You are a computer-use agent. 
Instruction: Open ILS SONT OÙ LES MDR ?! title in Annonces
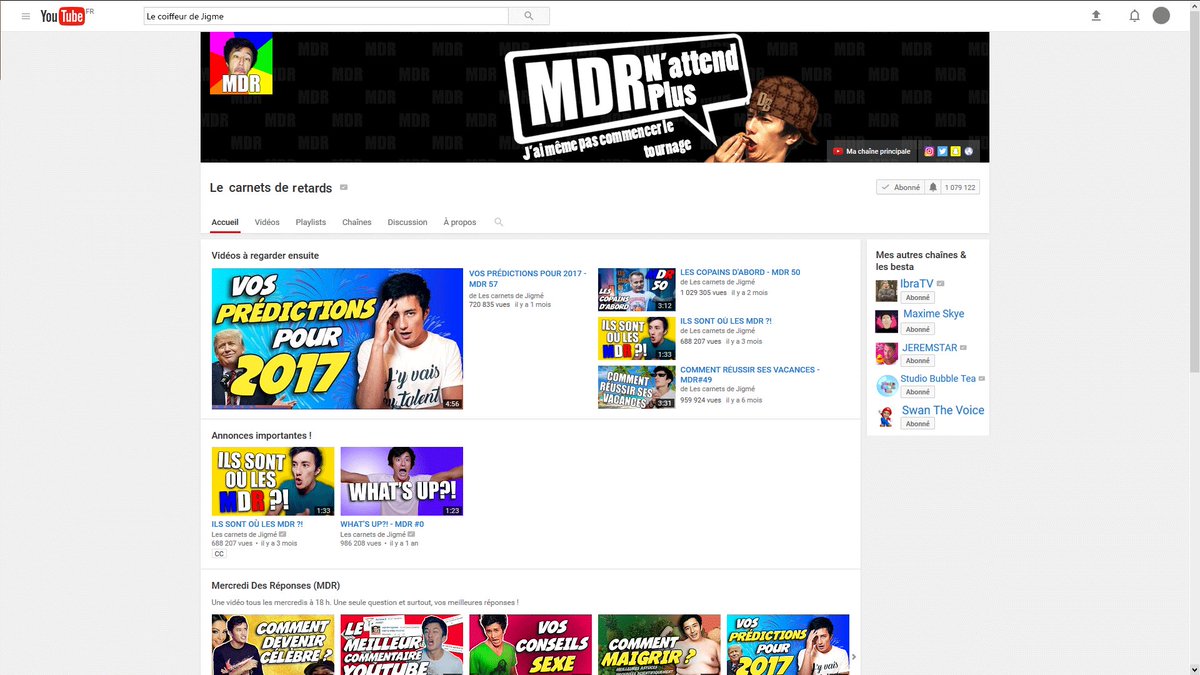[x=257, y=524]
